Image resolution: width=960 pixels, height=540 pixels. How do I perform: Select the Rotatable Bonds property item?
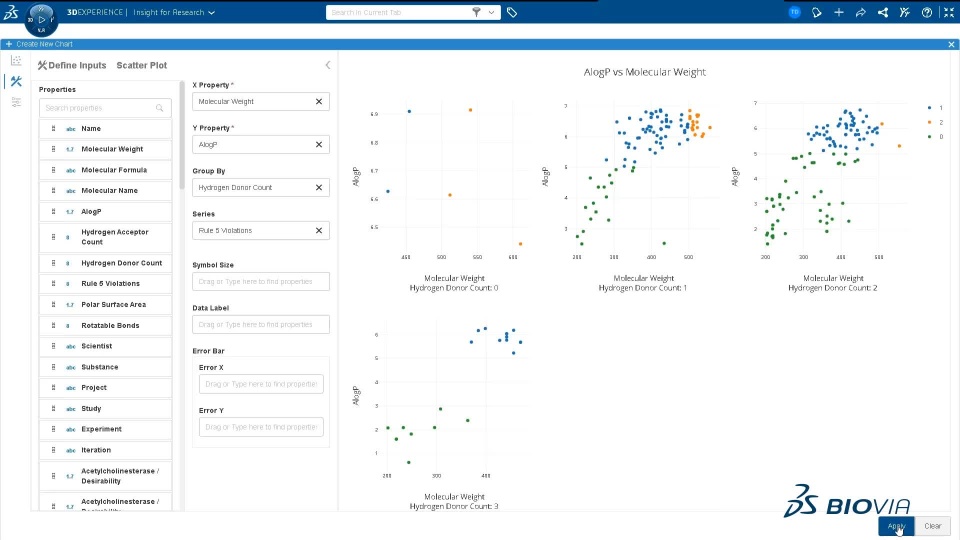point(110,326)
